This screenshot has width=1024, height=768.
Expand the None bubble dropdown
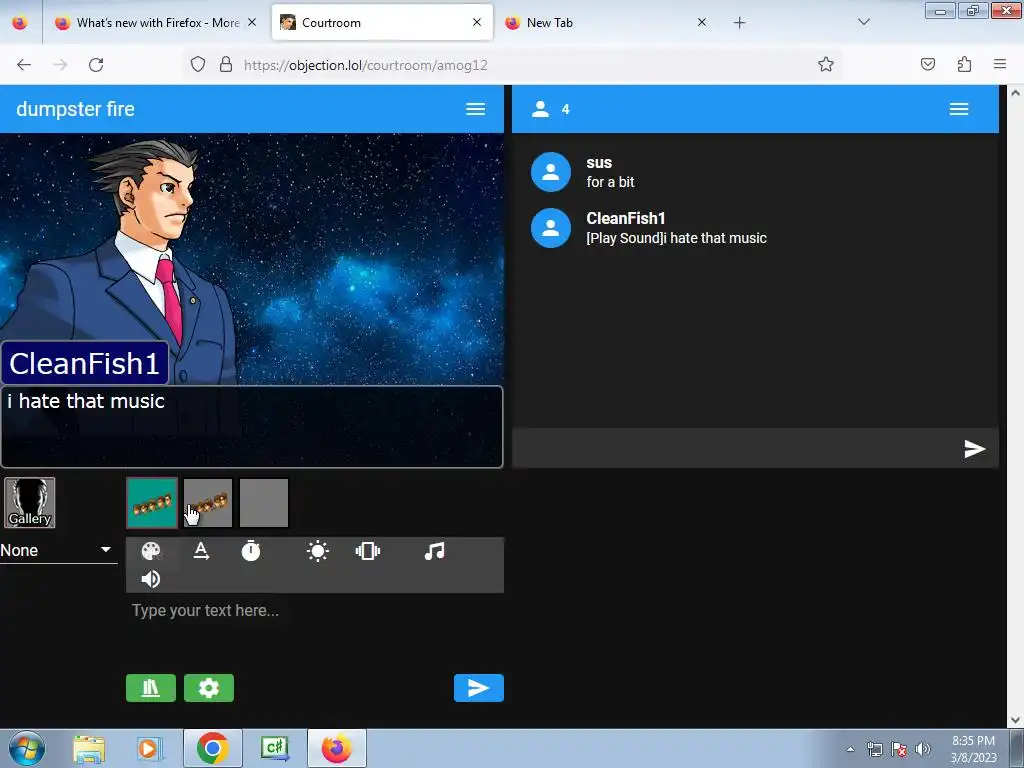pos(58,551)
